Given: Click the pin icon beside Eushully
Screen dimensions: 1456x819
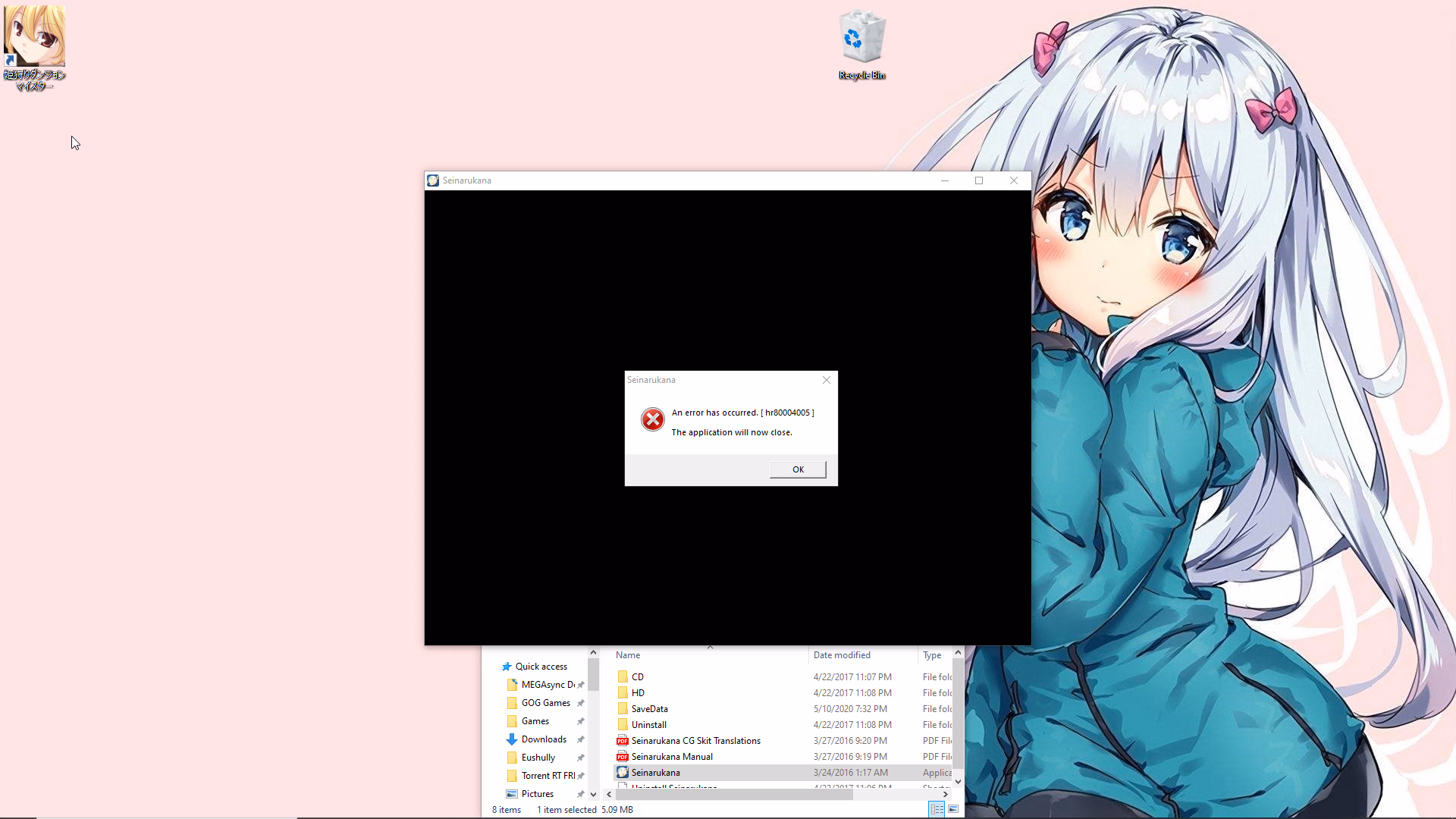Looking at the screenshot, I should (x=581, y=758).
